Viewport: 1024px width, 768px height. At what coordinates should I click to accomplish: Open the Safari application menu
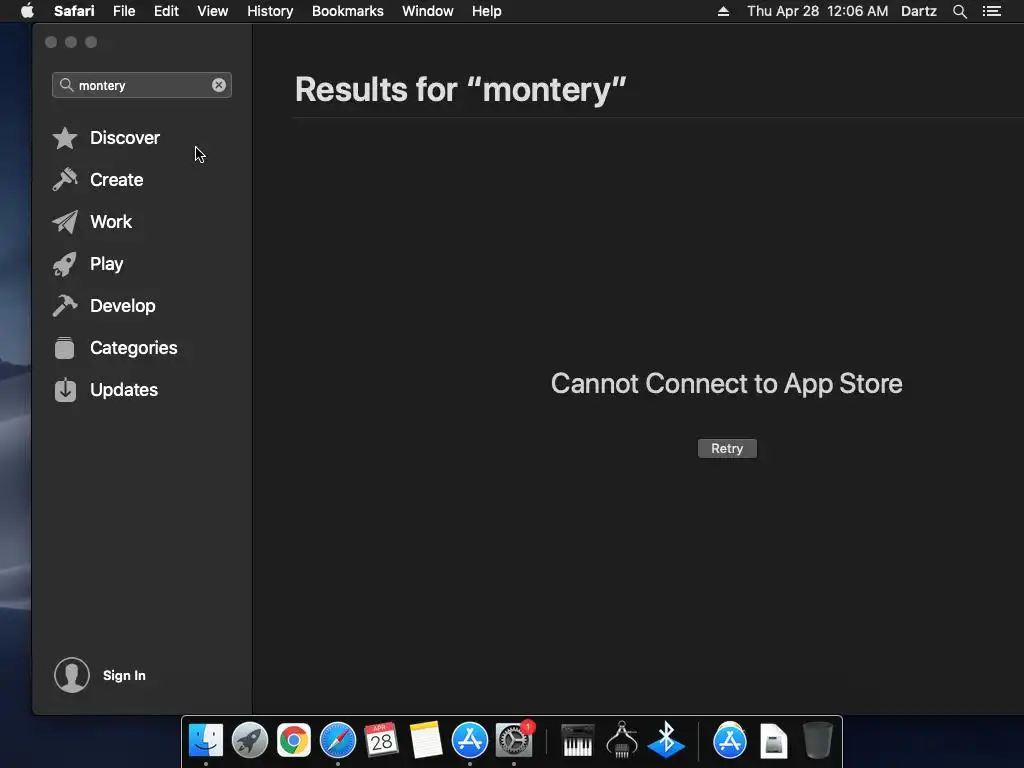pos(74,11)
